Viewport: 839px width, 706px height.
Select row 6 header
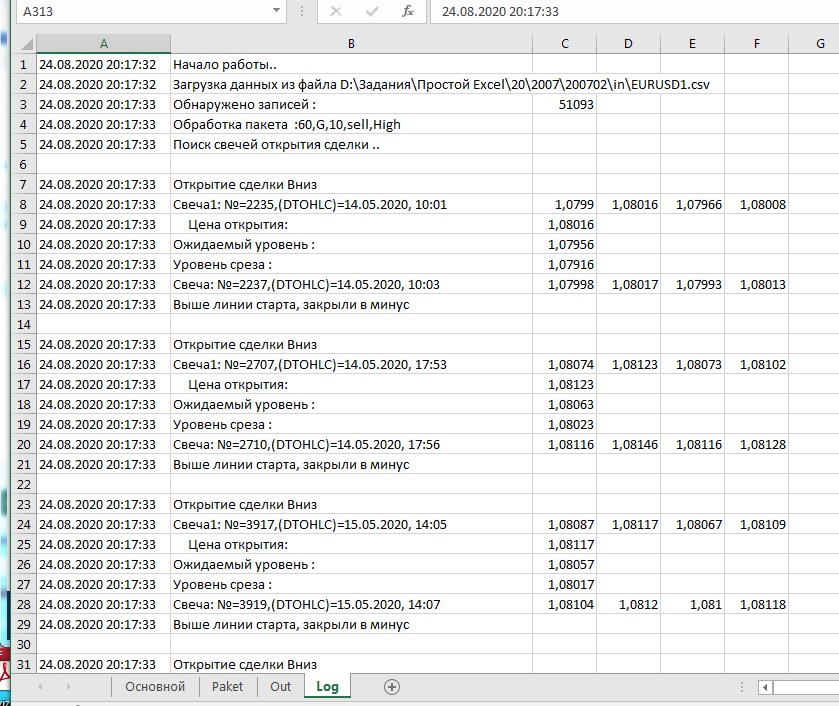[x=24, y=164]
